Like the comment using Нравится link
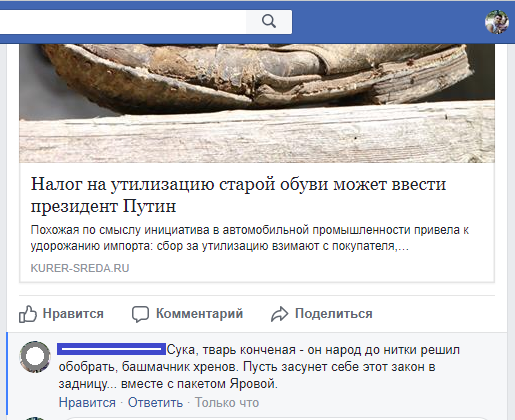The image size is (515, 420). click(x=87, y=403)
